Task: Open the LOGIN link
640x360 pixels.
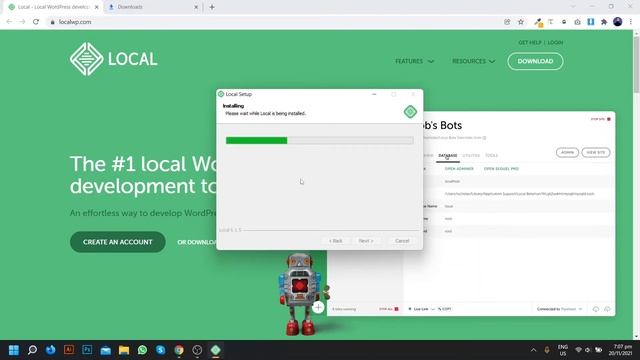Action: [555, 42]
